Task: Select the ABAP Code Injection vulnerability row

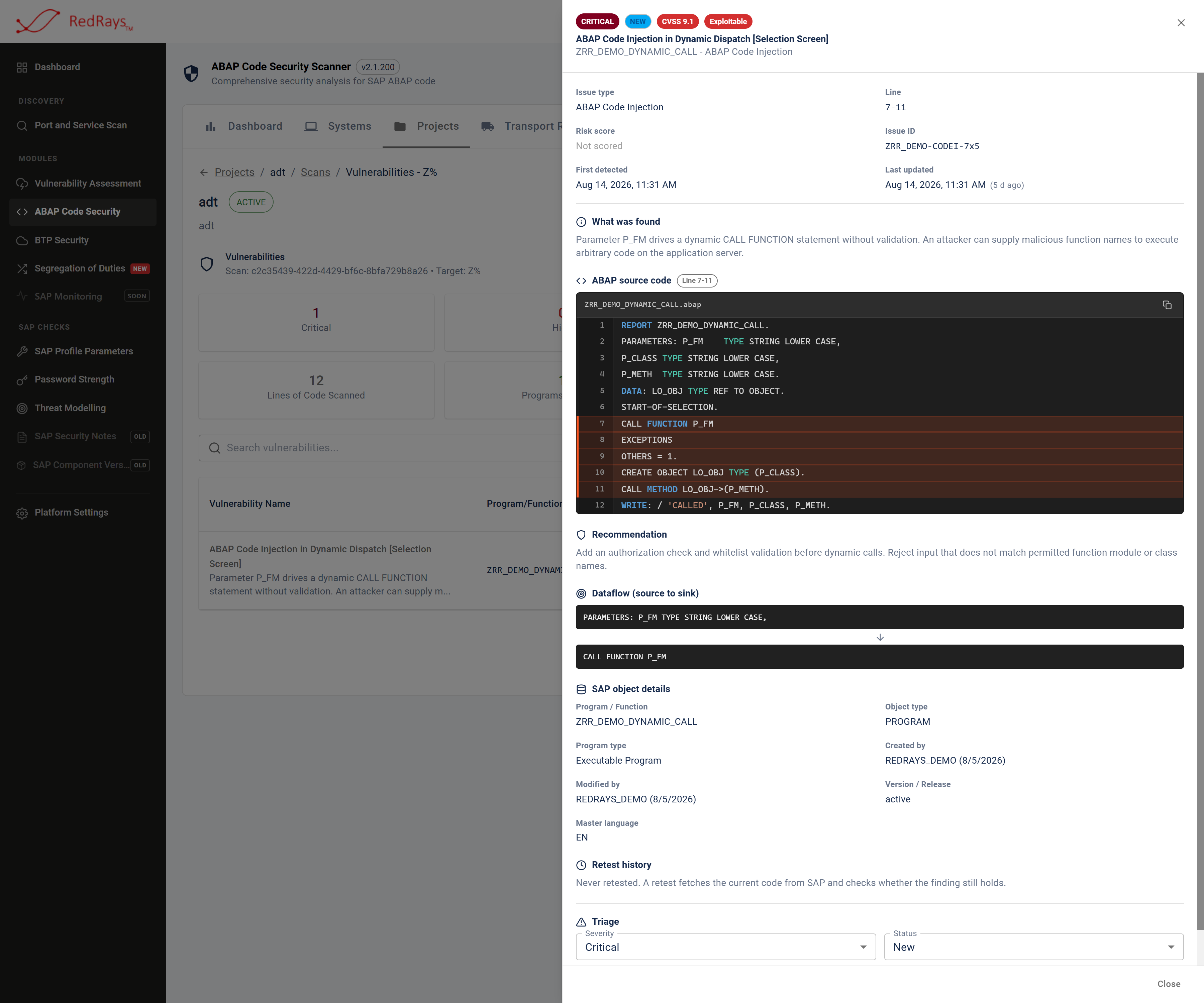Action: [380, 570]
